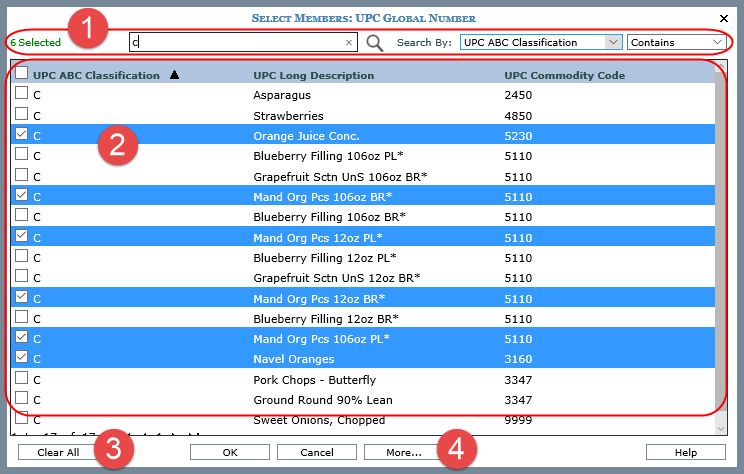Screen dimensions: 744x474
Task: Open the UPC ABC Classification dropdown
Action: (x=613, y=43)
